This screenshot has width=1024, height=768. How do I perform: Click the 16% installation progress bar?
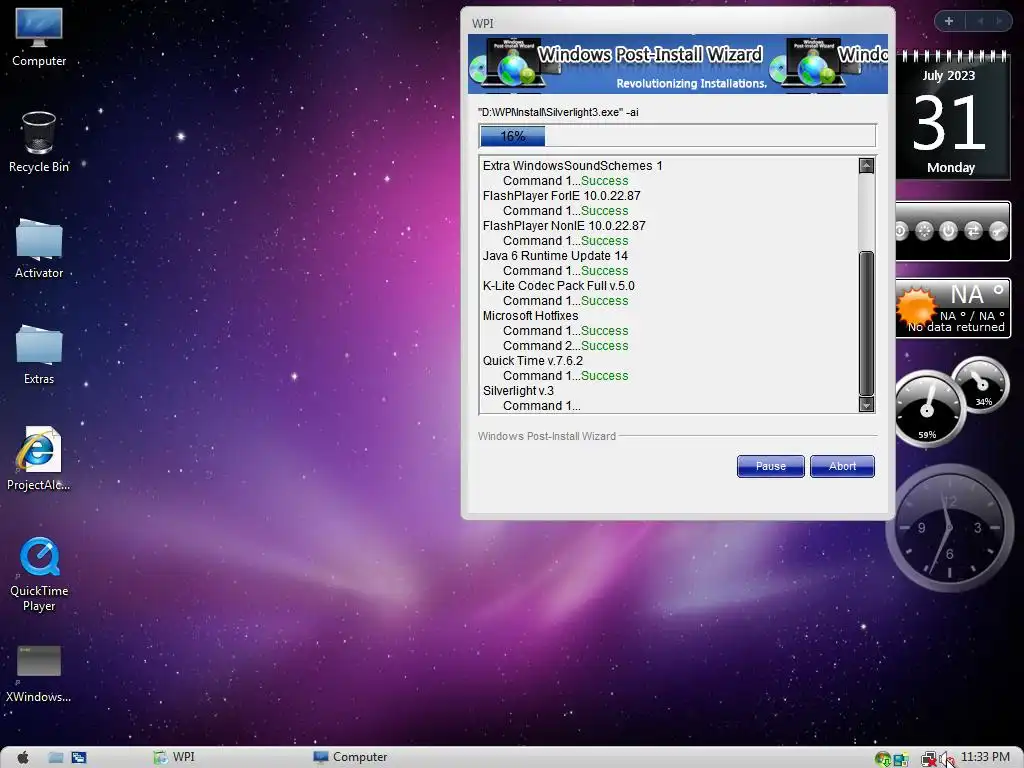[x=677, y=136]
